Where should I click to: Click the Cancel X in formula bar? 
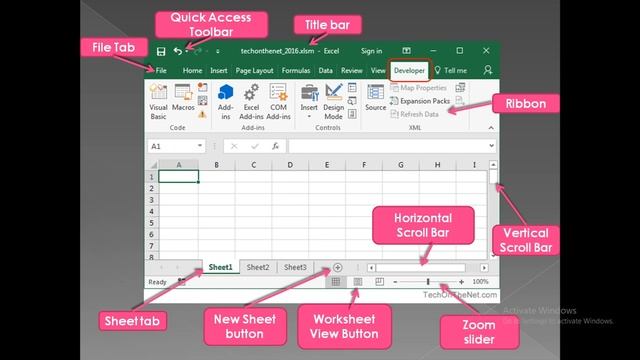pyautogui.click(x=234, y=146)
